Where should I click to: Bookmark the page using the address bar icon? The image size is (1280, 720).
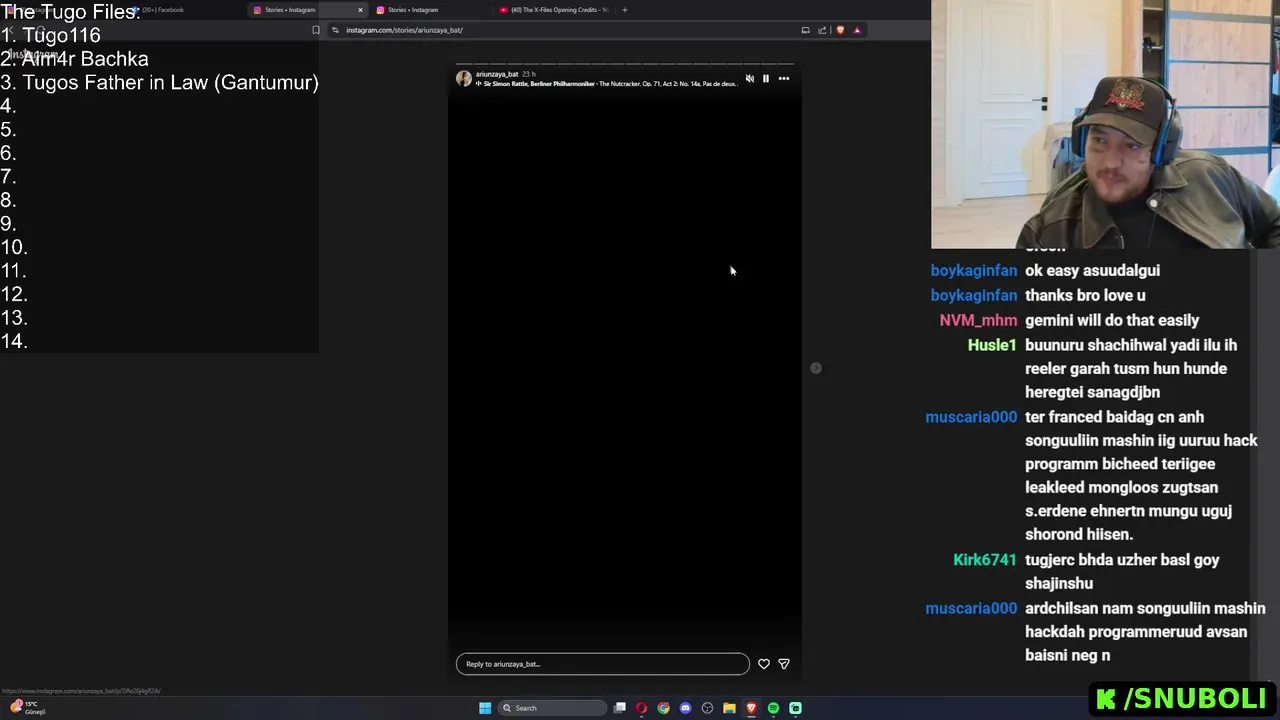point(316,30)
